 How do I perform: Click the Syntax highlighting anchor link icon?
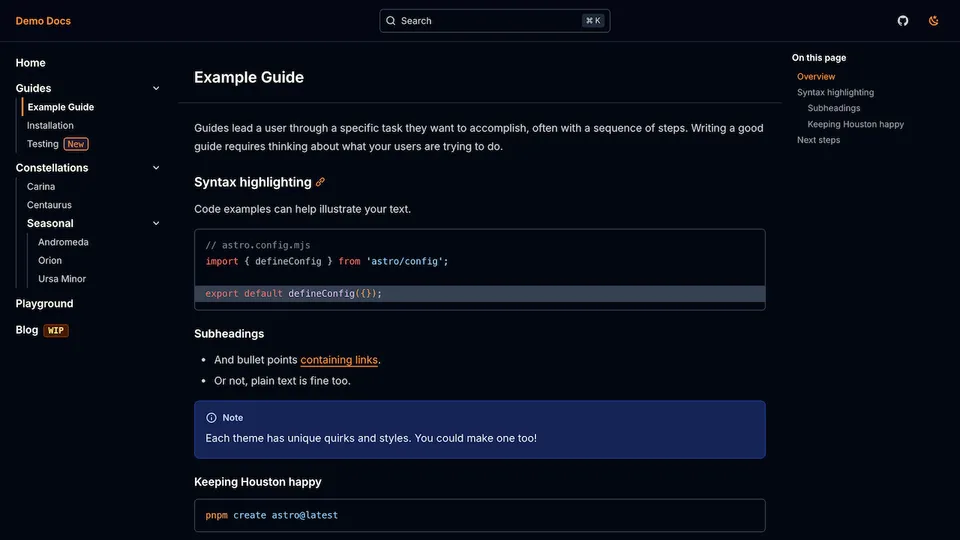click(320, 182)
